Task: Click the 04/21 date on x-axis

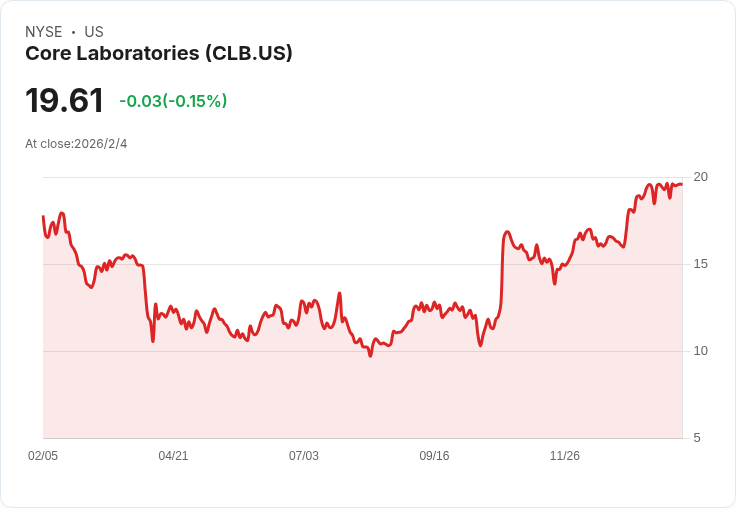Action: (173, 456)
